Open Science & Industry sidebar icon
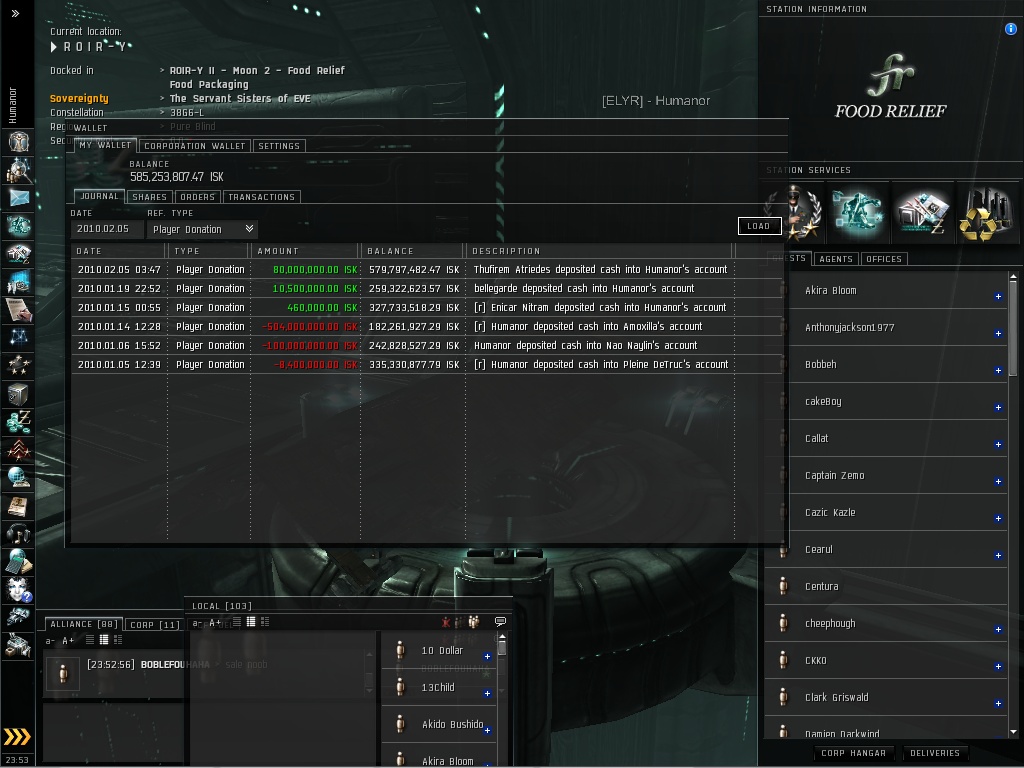Viewport: 1024px width, 768px height. click(x=18, y=281)
